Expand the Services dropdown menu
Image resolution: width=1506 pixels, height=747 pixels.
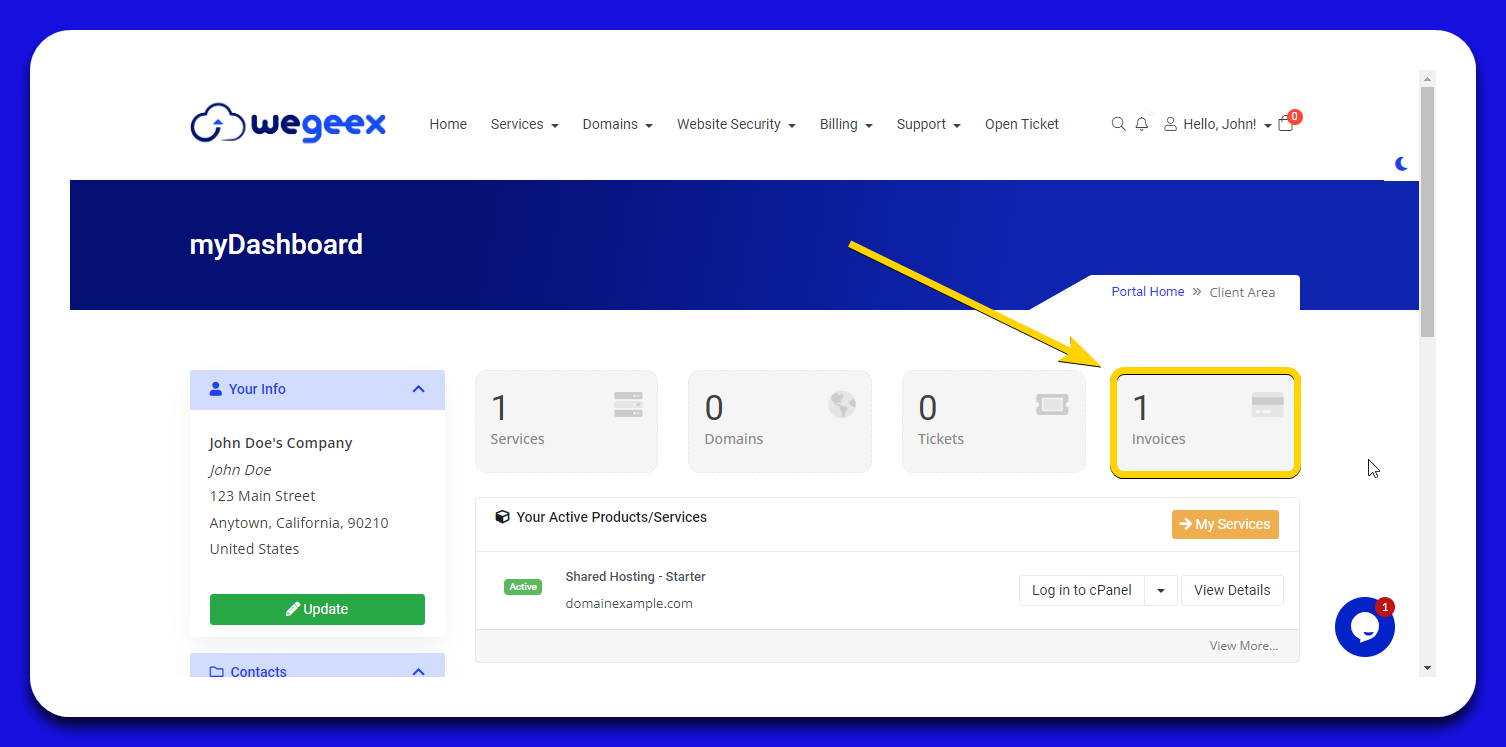pos(524,124)
